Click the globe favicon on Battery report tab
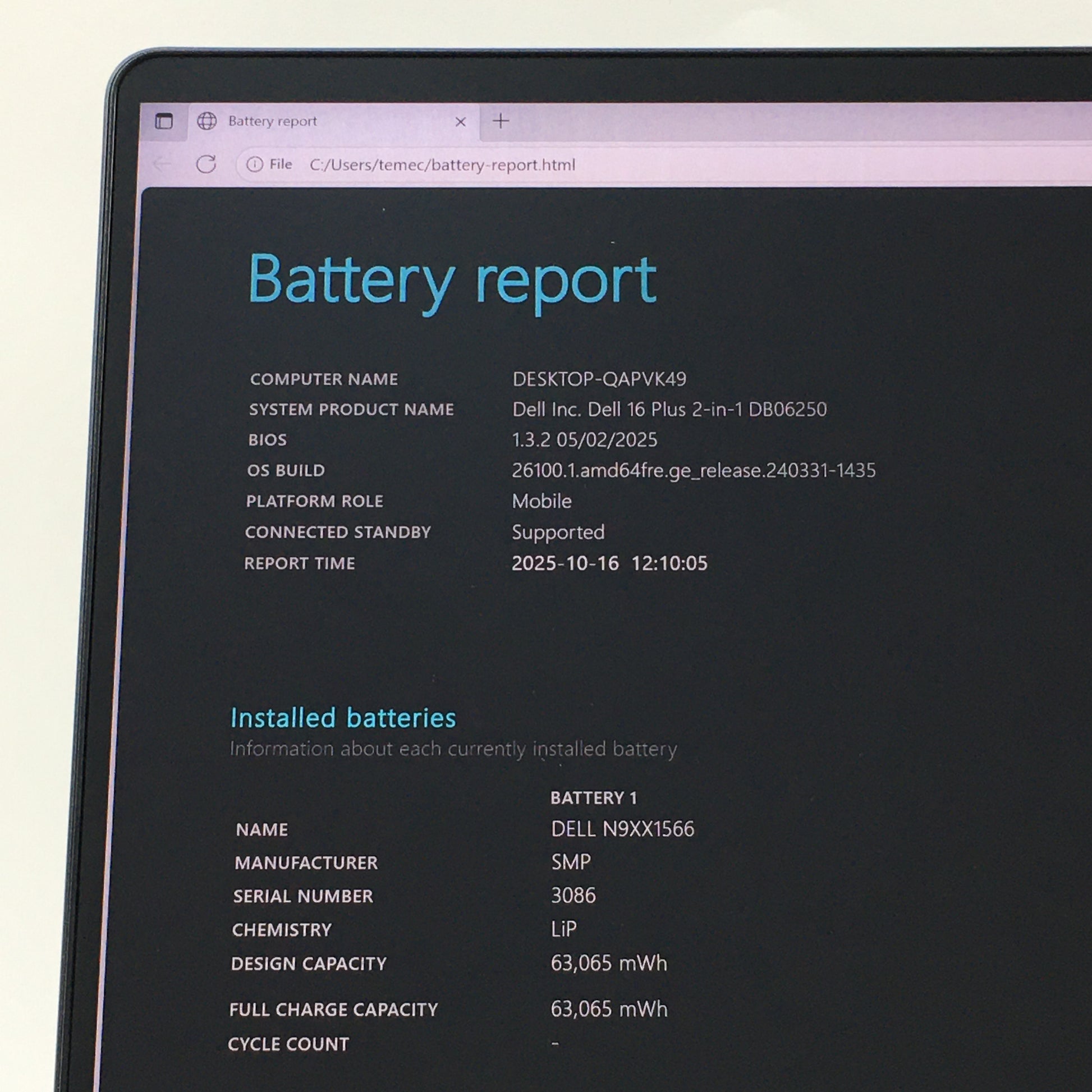 (207, 121)
